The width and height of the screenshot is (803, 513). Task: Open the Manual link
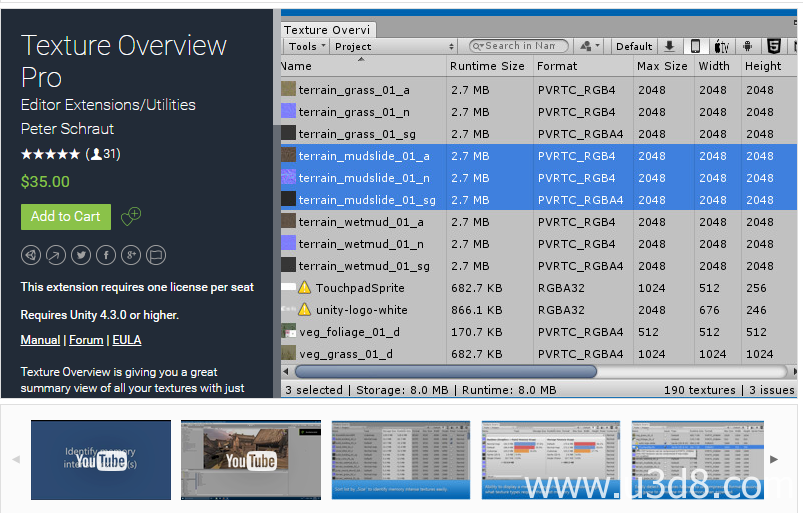(x=40, y=340)
